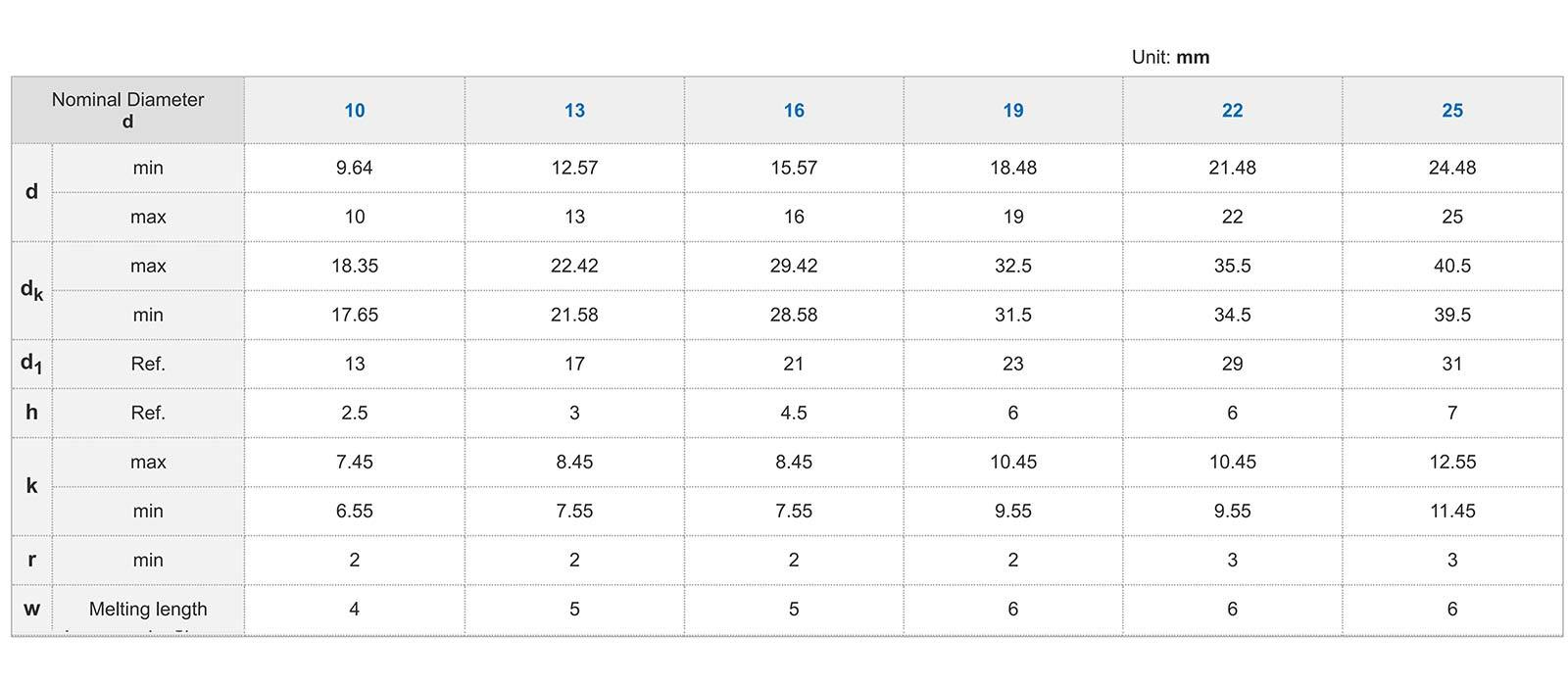Click the r min value 3 under column 22

[1232, 560]
